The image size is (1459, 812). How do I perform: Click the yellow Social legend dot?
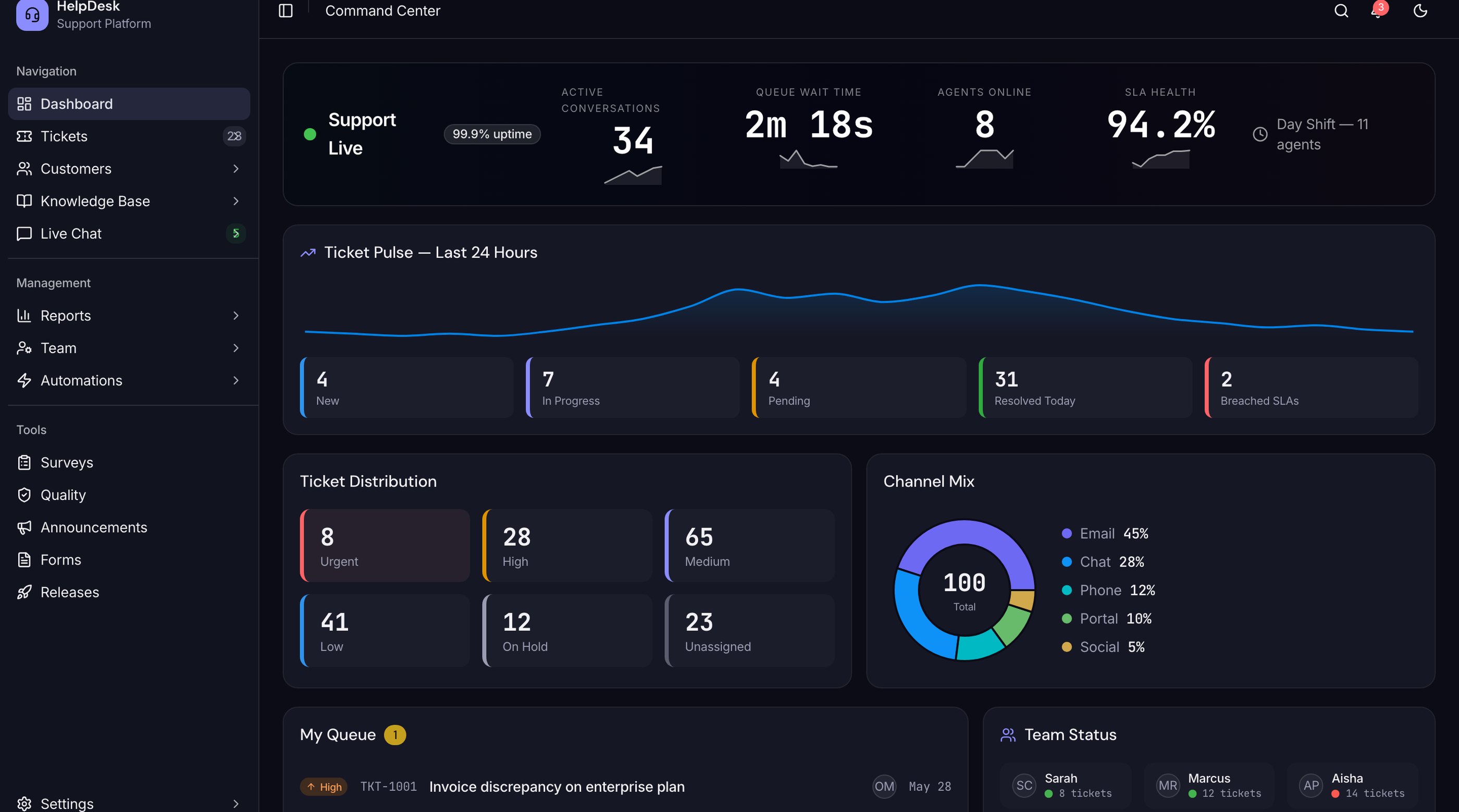pyautogui.click(x=1067, y=647)
